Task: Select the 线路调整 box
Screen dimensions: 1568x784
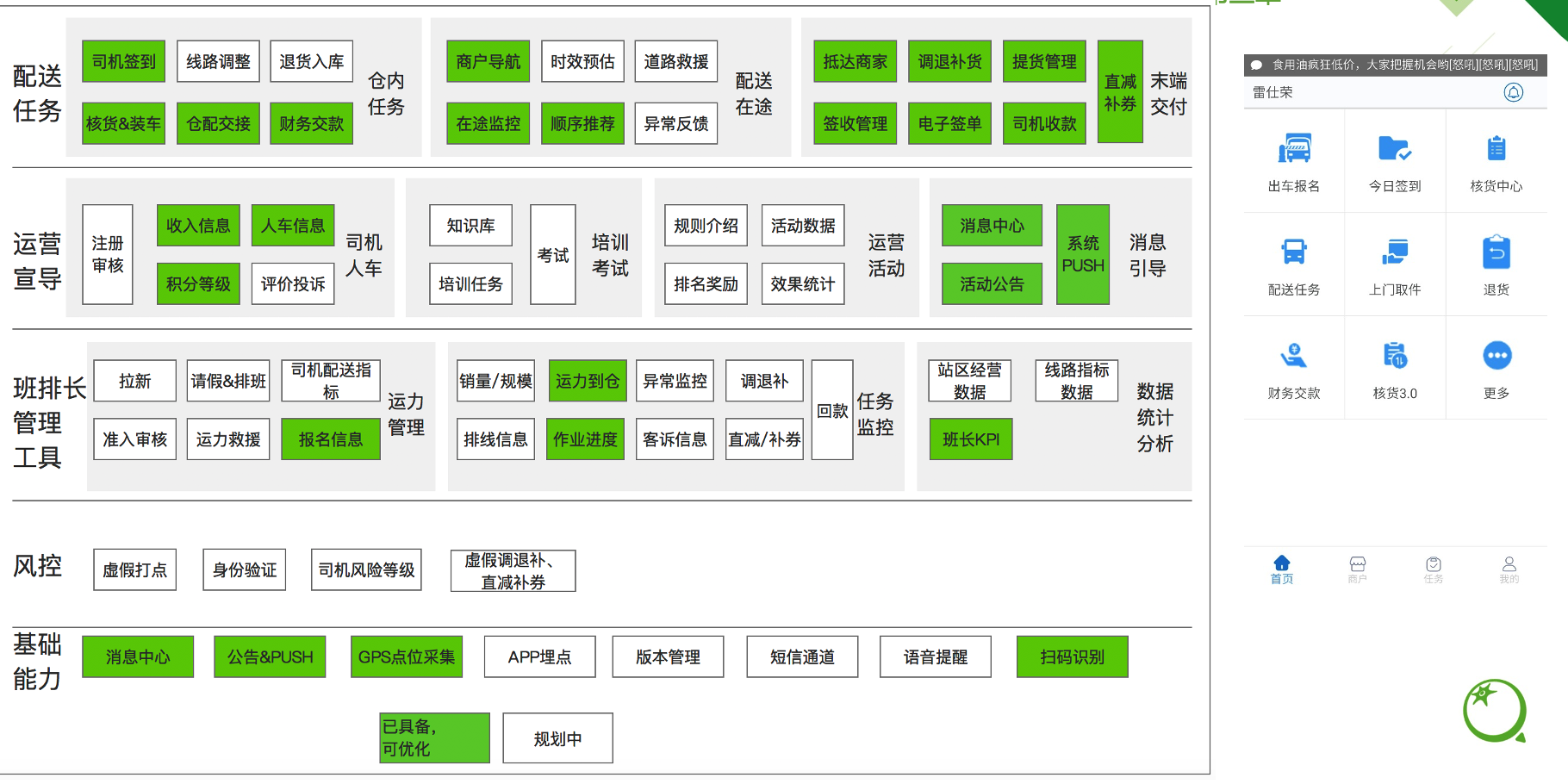Action: tap(219, 61)
